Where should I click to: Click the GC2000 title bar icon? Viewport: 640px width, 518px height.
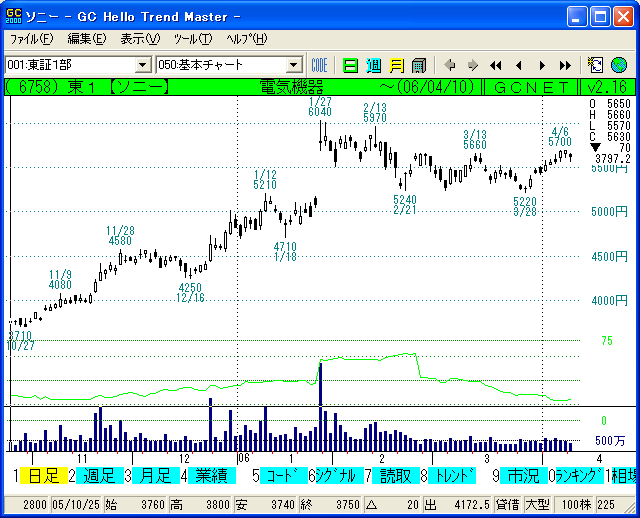13,16
